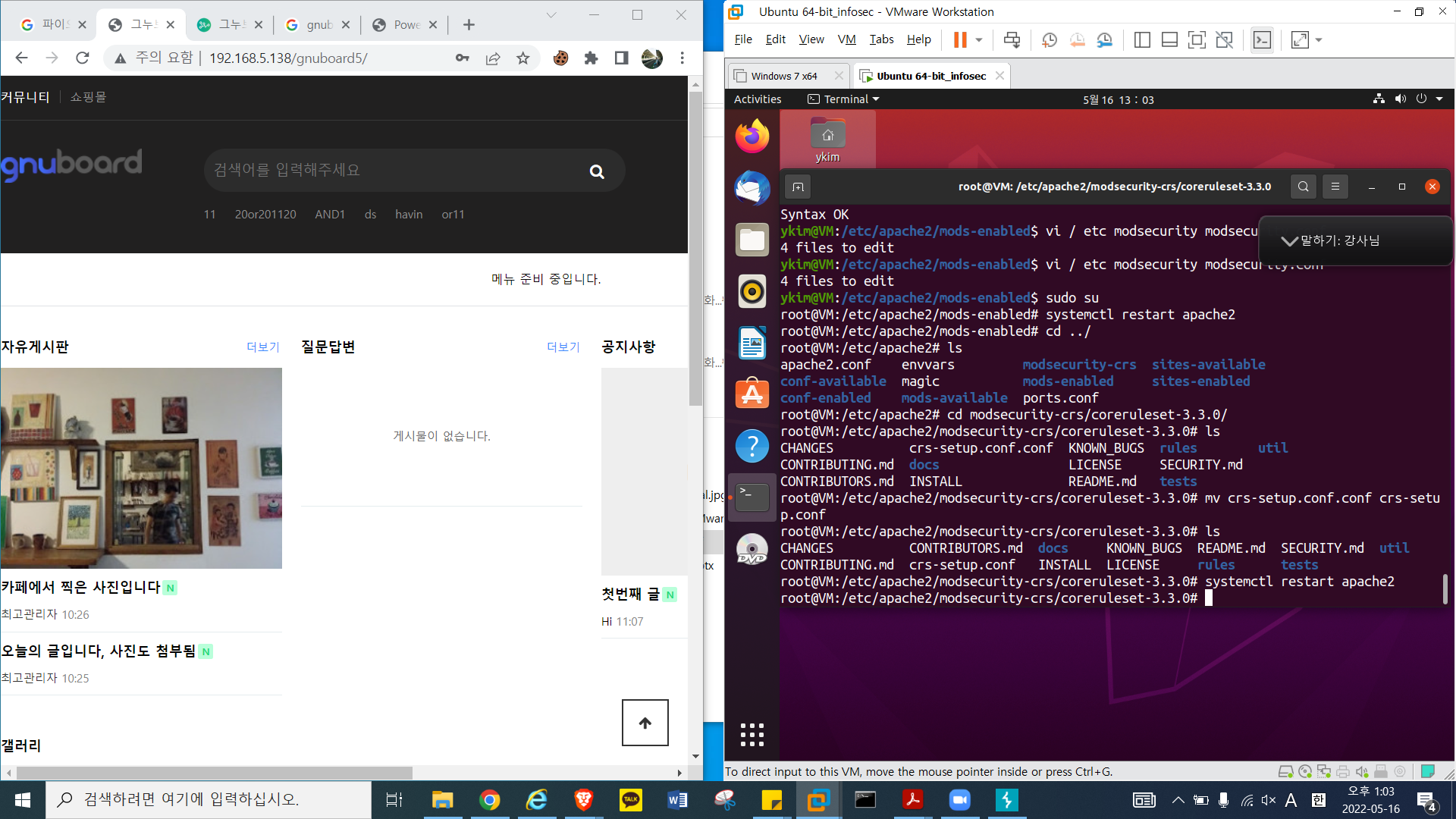Toggle Chrome side panel icon
The image size is (1456, 819).
pyautogui.click(x=621, y=58)
